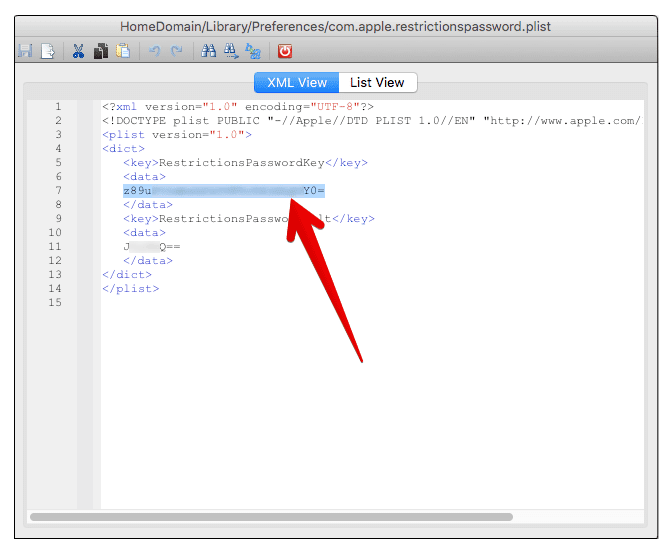Switch to the List View tab
671x548 pixels.
point(377,83)
